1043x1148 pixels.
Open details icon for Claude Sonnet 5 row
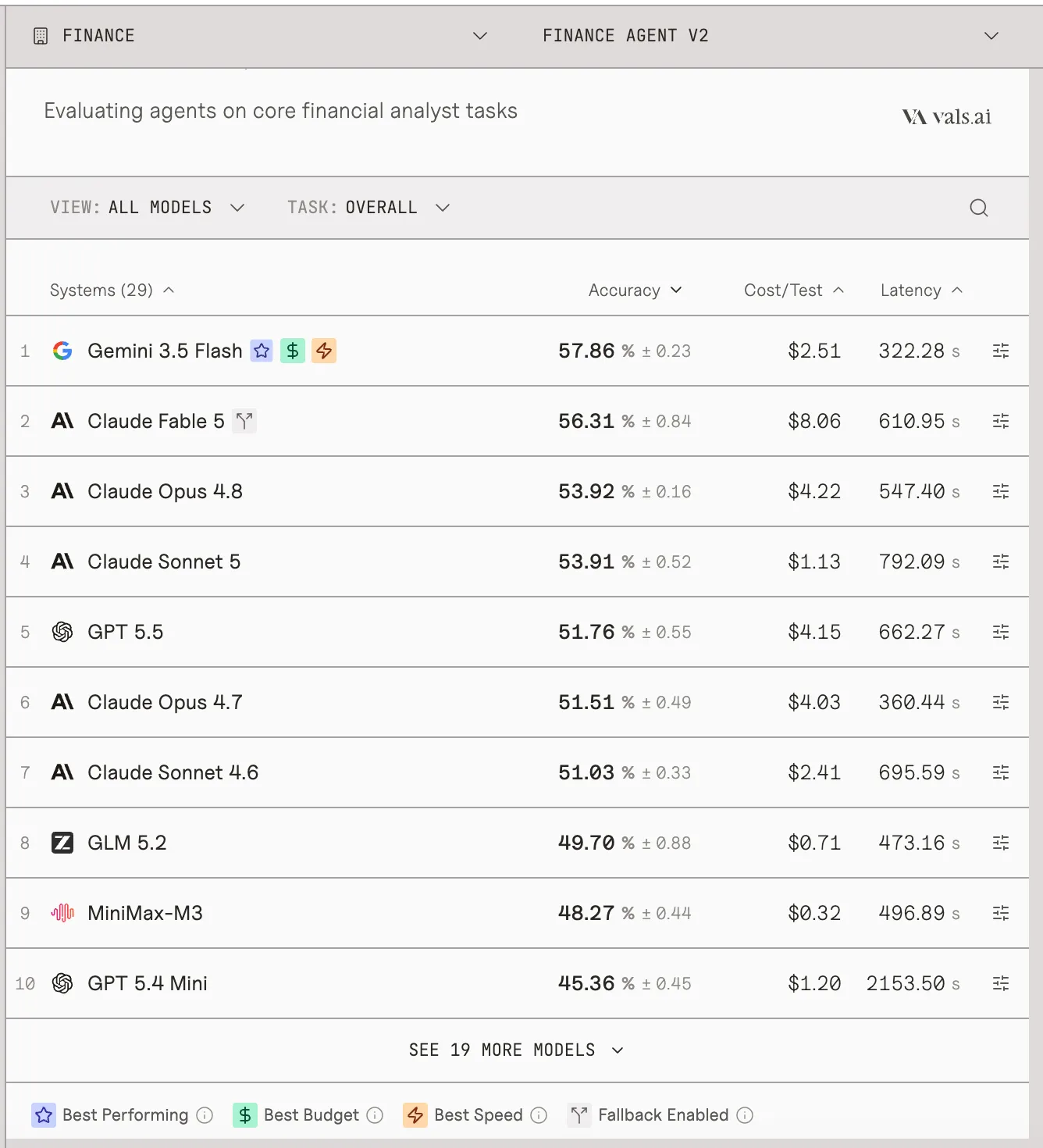click(x=1001, y=562)
